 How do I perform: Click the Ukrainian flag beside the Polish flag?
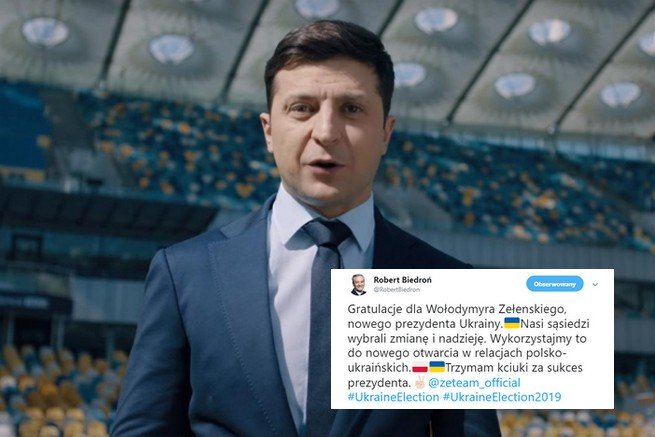point(437,367)
